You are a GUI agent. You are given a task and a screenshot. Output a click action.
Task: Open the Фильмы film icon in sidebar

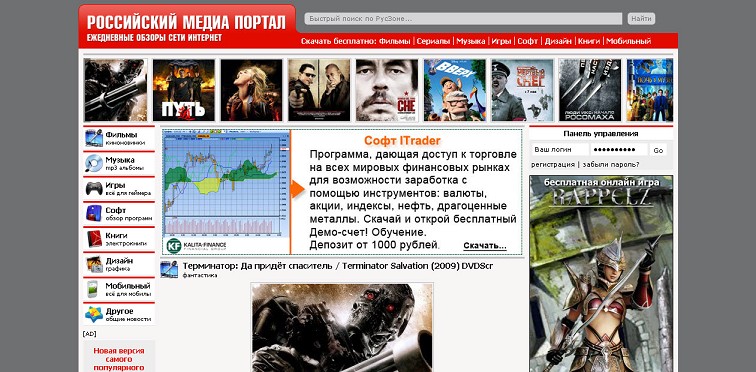click(94, 138)
